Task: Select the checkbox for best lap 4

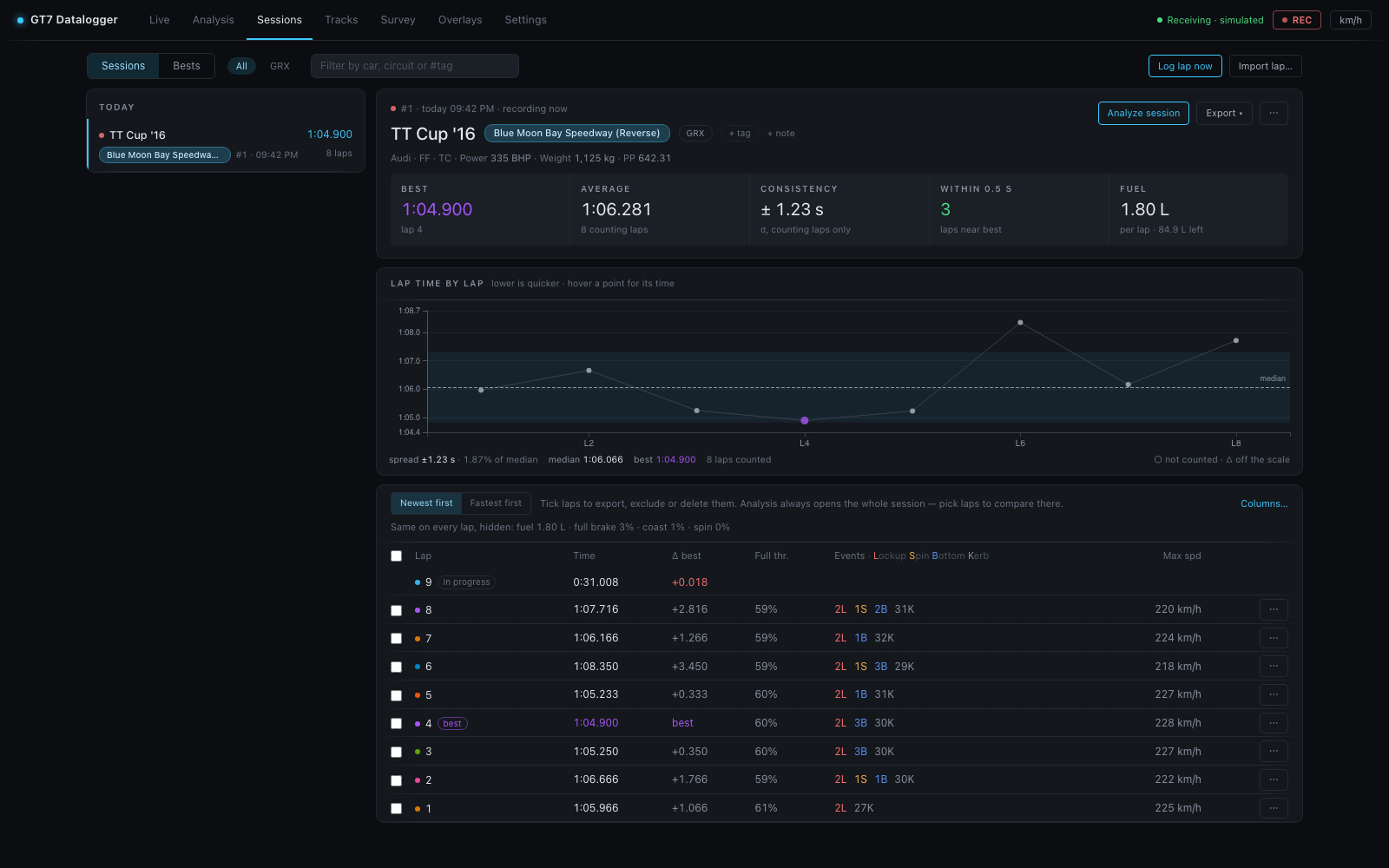Action: coord(397,724)
